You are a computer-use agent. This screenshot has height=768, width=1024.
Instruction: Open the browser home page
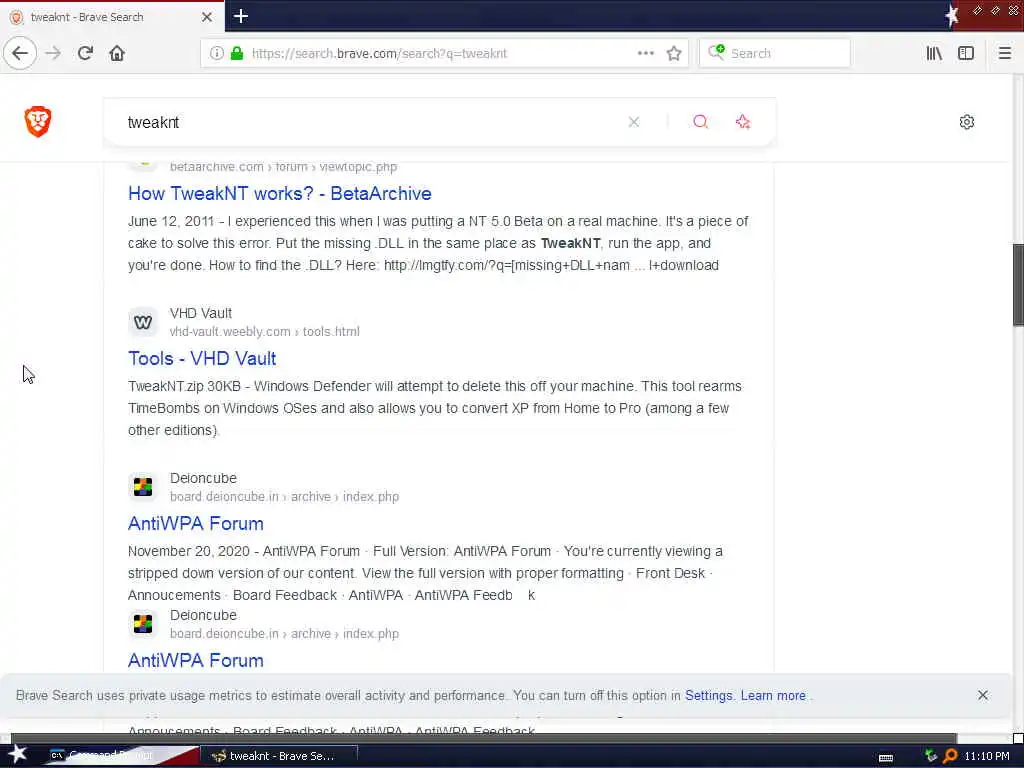(x=117, y=53)
